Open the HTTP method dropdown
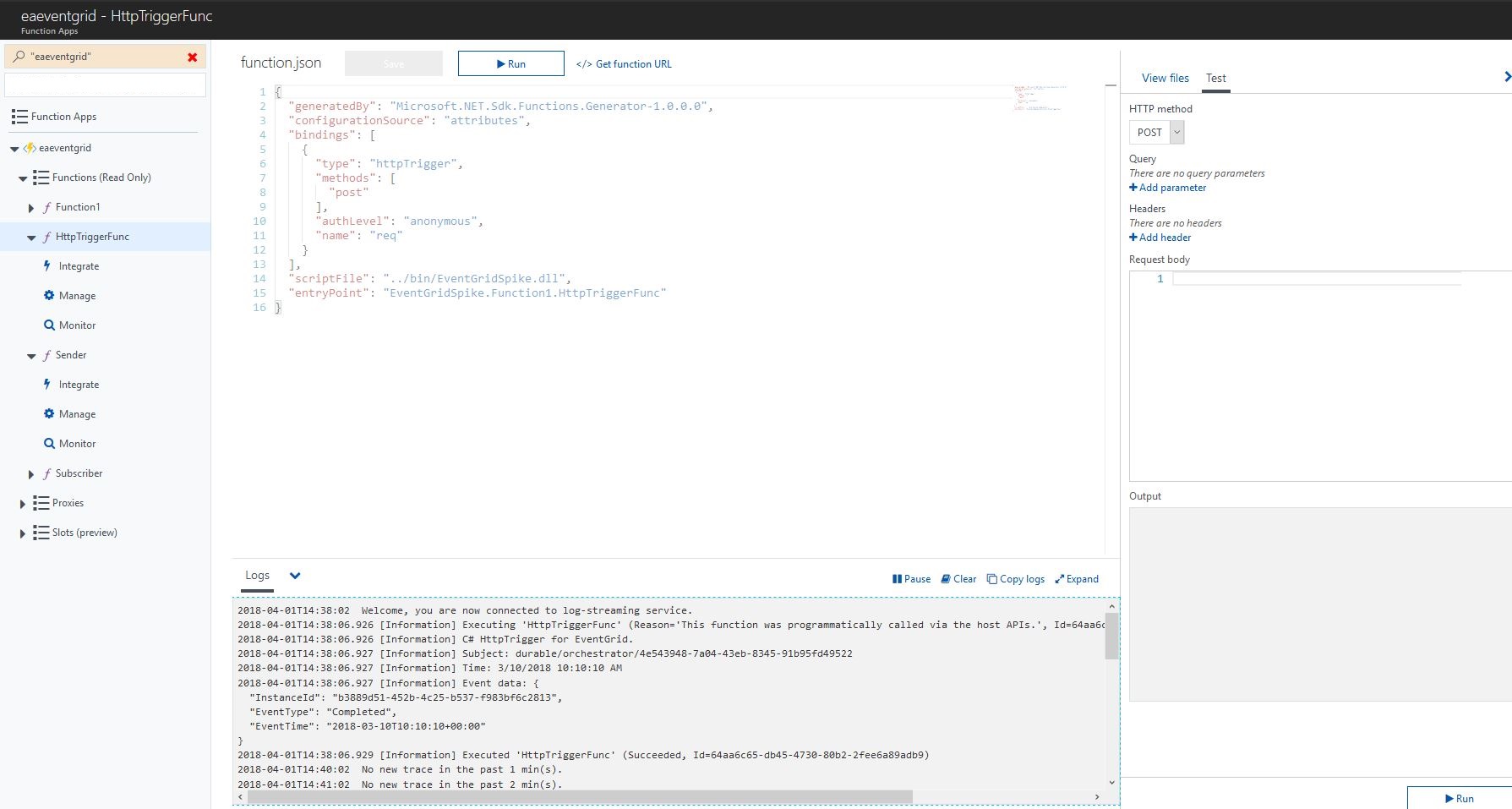Screen dimensions: 1512x809 (x=1176, y=132)
